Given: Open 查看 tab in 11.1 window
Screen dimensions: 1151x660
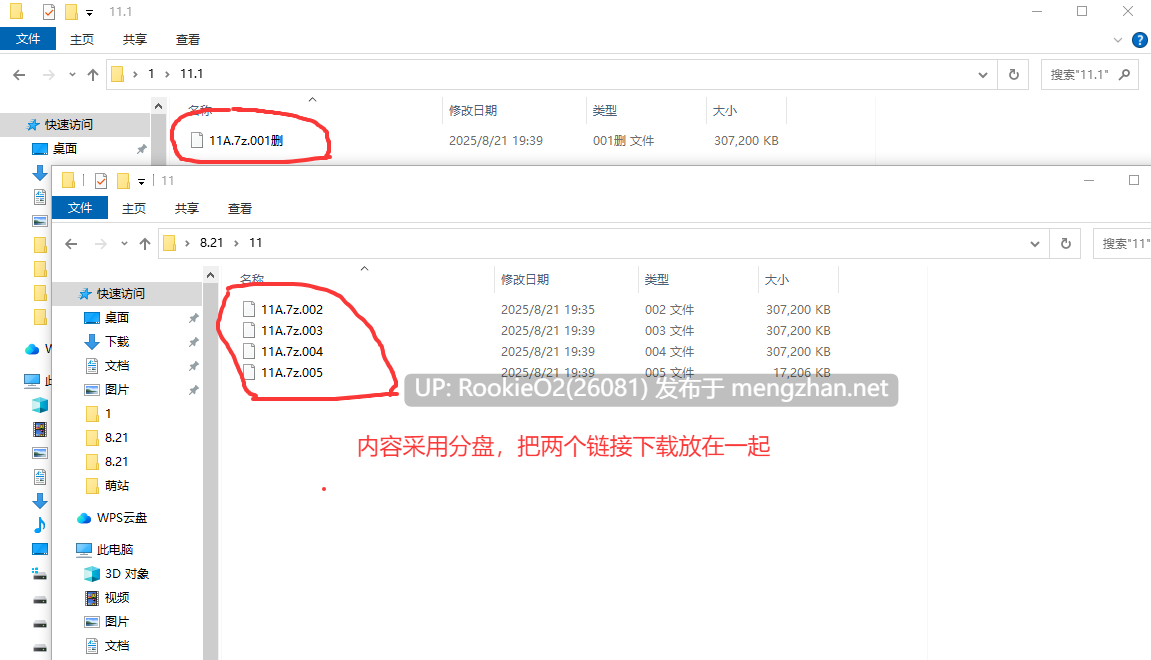Looking at the screenshot, I should coord(187,40).
